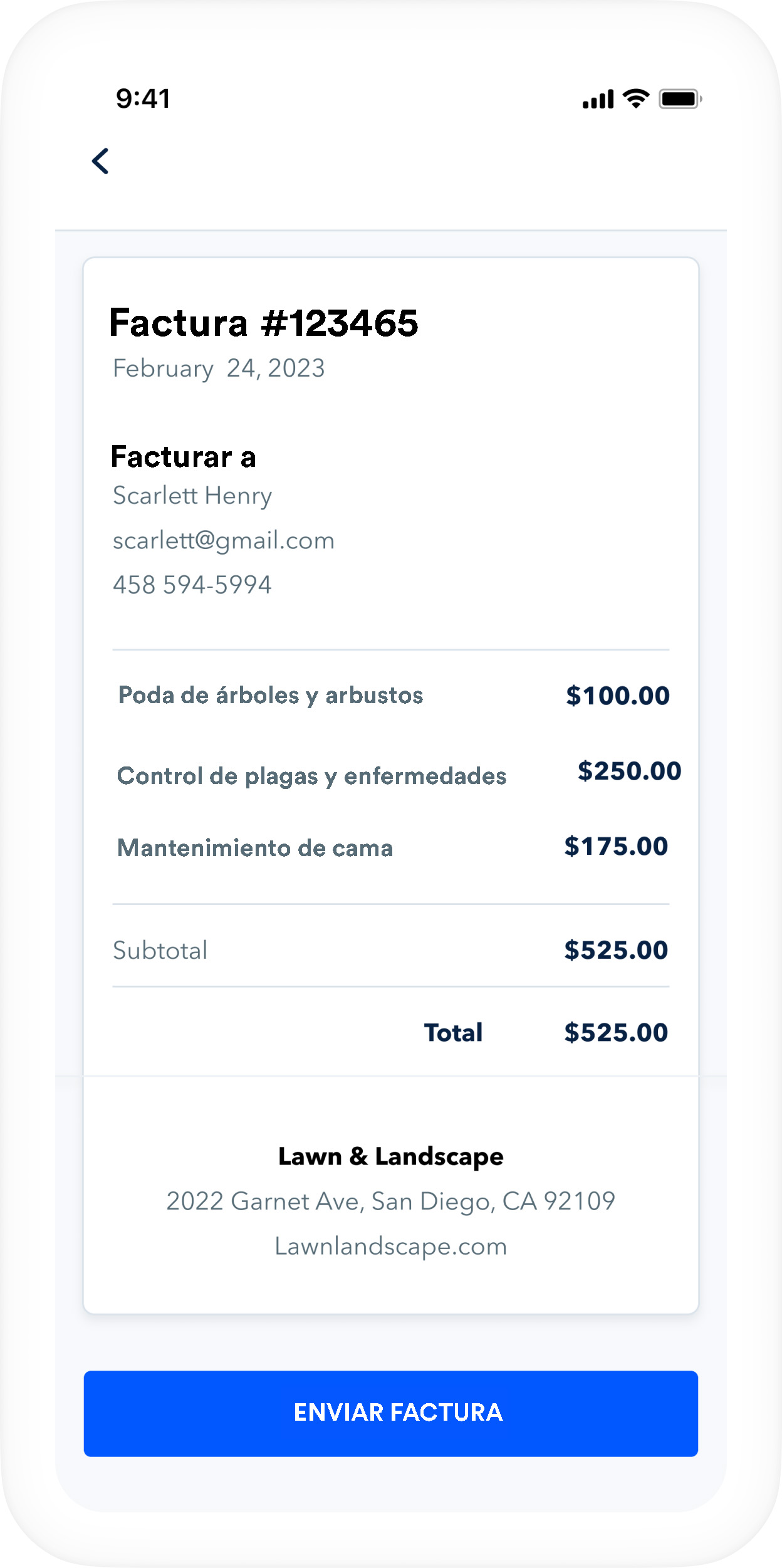Tap the Total amount $525.00

coord(616,1032)
